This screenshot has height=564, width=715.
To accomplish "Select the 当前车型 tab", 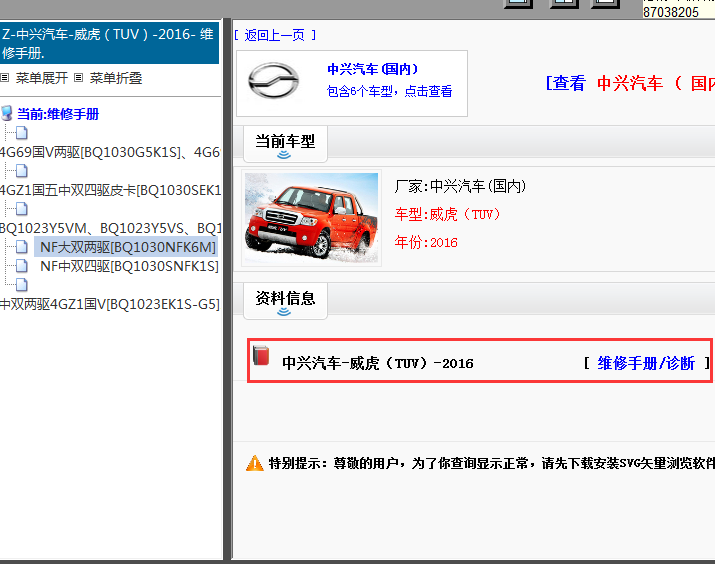I will pos(285,144).
